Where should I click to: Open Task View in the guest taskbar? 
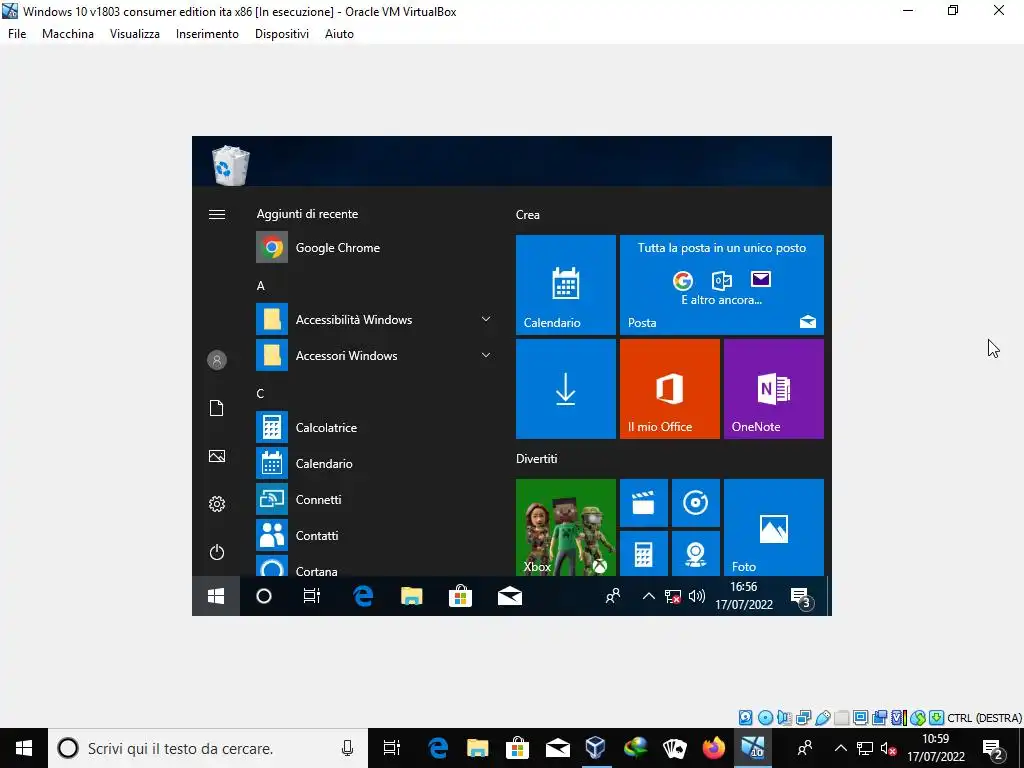click(x=312, y=596)
